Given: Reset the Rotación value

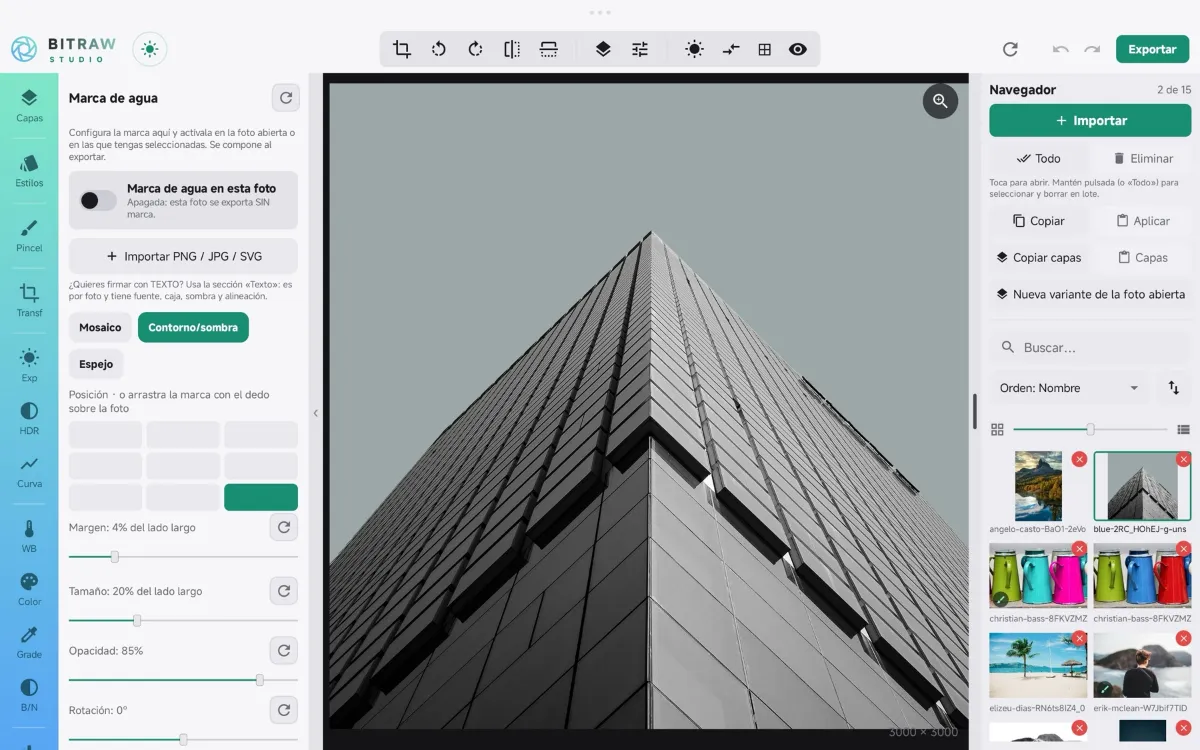Looking at the screenshot, I should 284,710.
